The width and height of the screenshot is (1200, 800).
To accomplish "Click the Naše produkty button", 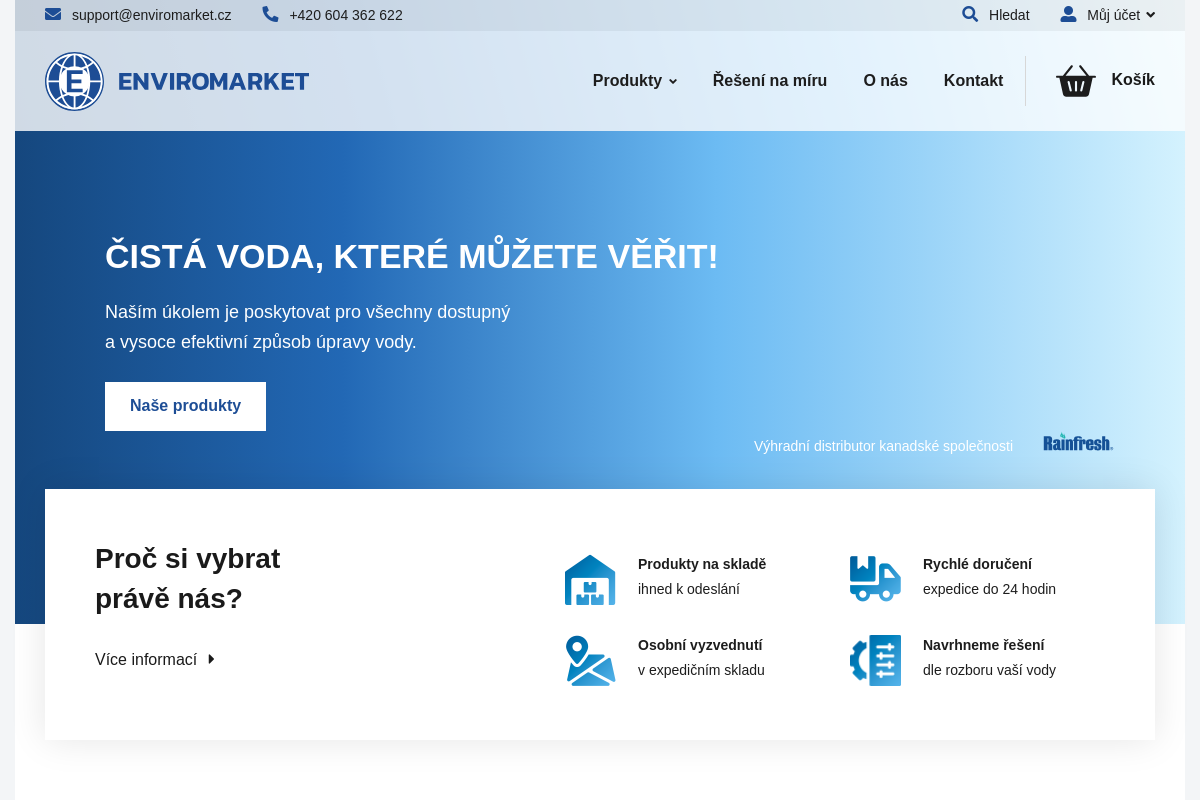I will point(185,406).
